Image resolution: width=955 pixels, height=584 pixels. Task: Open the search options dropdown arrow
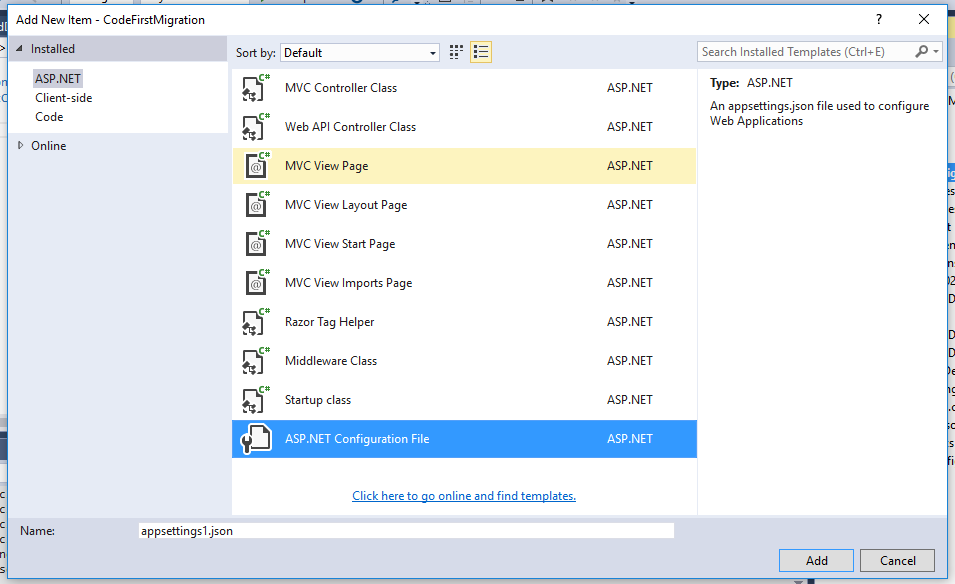(936, 52)
